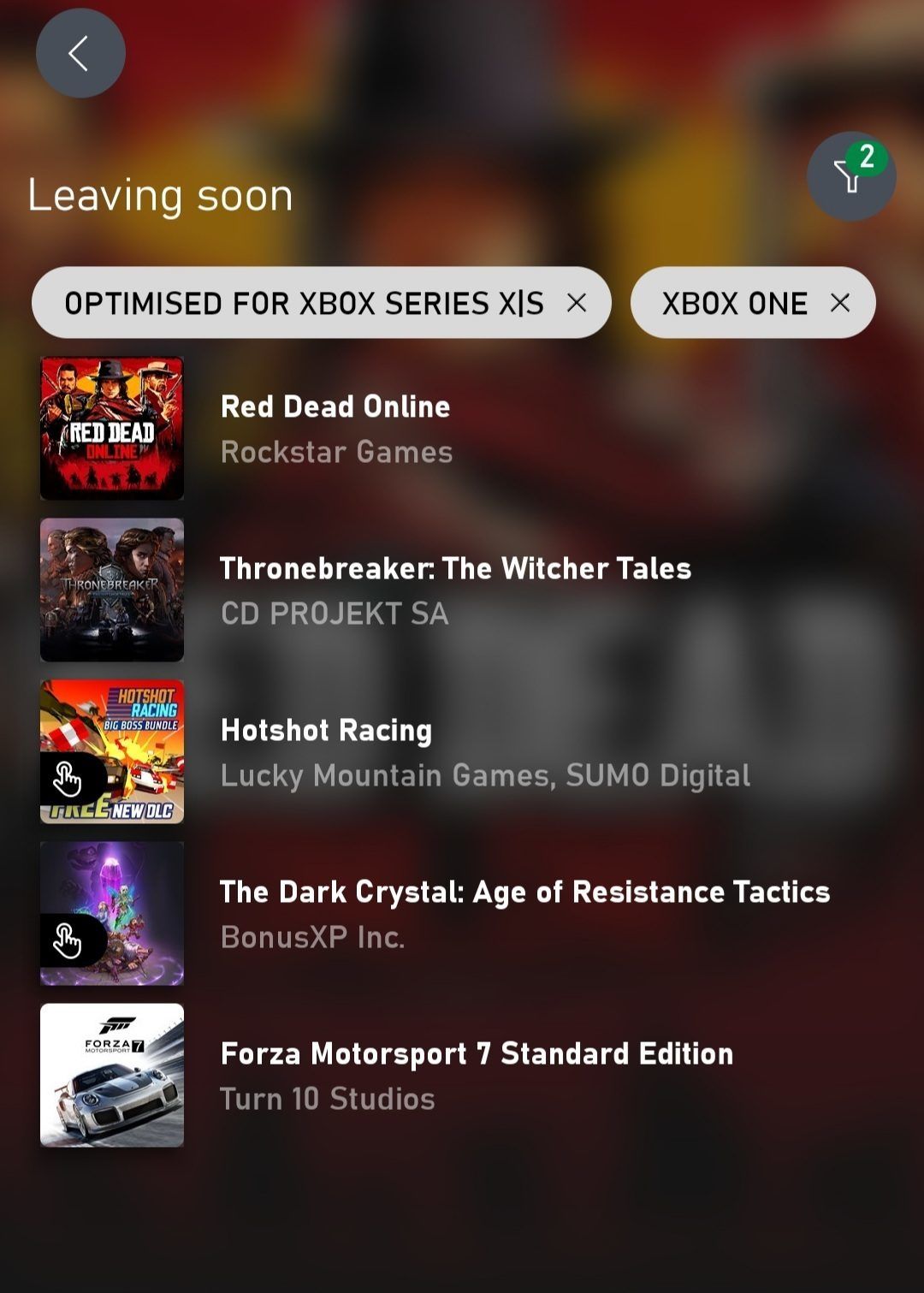Remove the Optimised for Xbox Series X|S filter
The height and width of the screenshot is (1293, 924).
[x=577, y=303]
